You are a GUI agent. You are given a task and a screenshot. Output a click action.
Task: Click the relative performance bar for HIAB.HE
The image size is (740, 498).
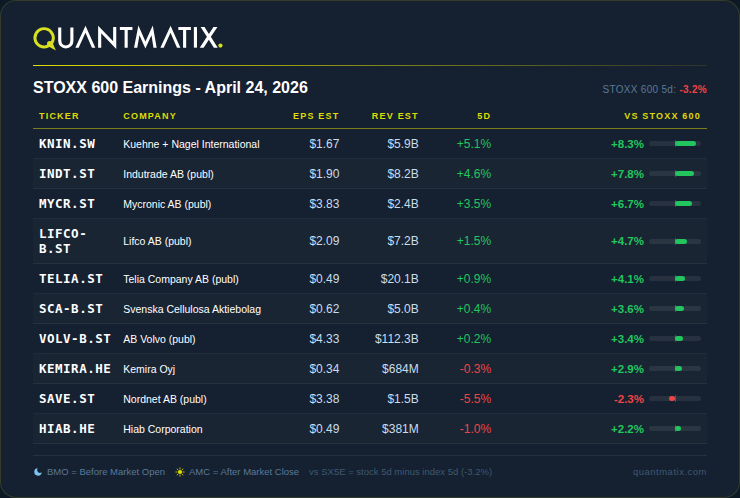click(x=675, y=429)
